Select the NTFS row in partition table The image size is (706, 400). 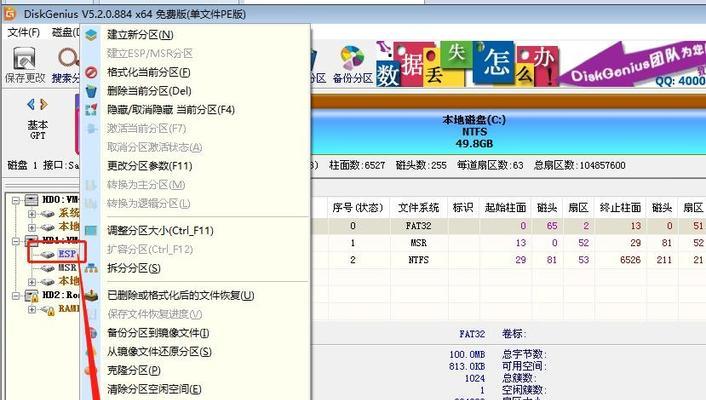(x=508, y=260)
